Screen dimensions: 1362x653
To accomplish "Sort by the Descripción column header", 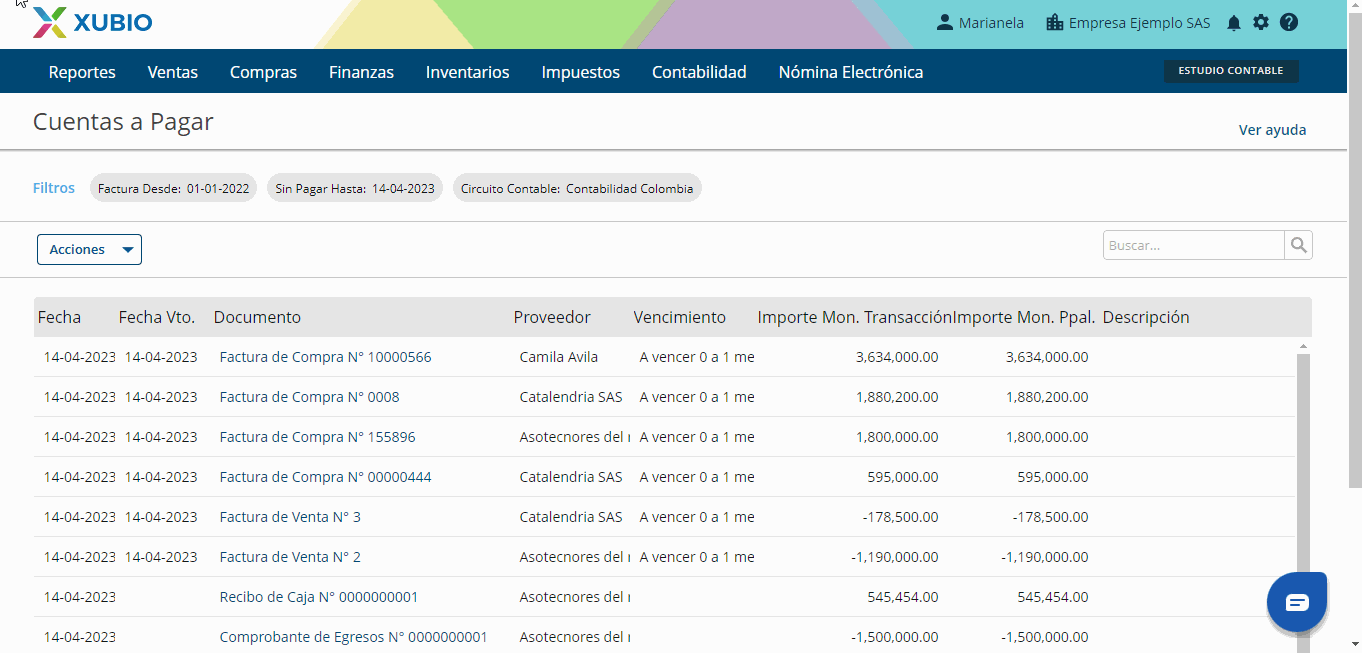I will 1146,317.
